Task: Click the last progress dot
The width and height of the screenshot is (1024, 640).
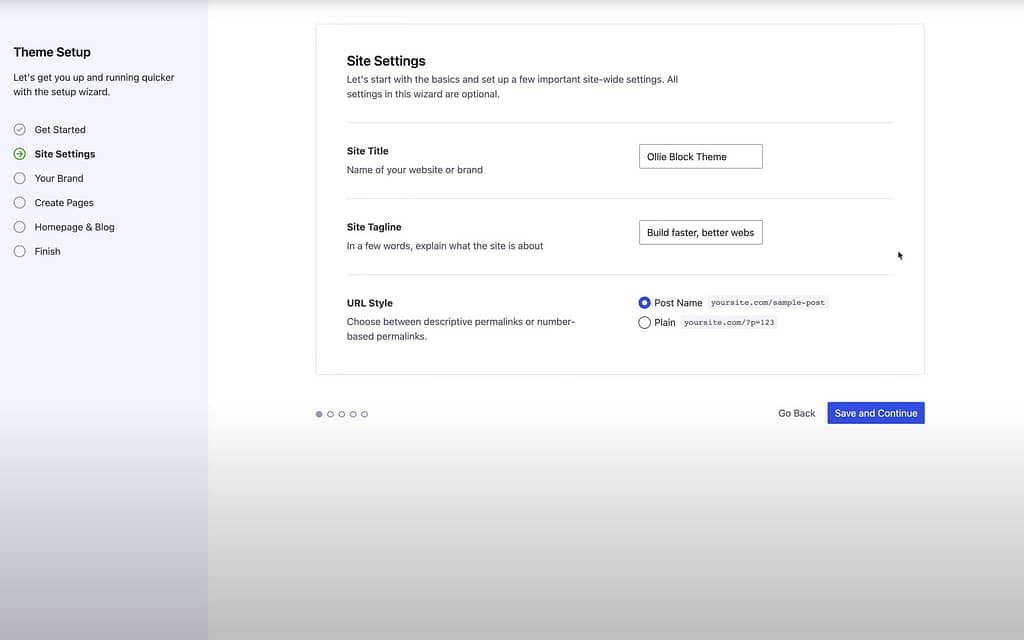Action: 364,414
